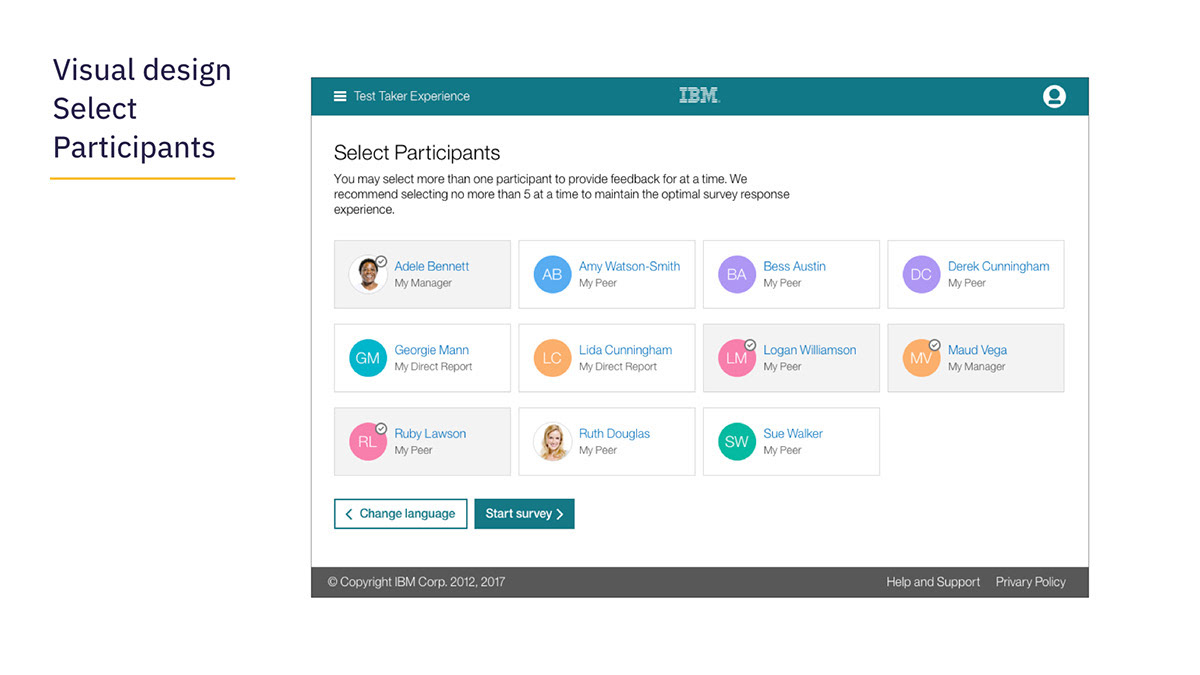Viewport: 1200px width, 675px height.
Task: Click the user profile account icon
Action: pyautogui.click(x=1054, y=96)
